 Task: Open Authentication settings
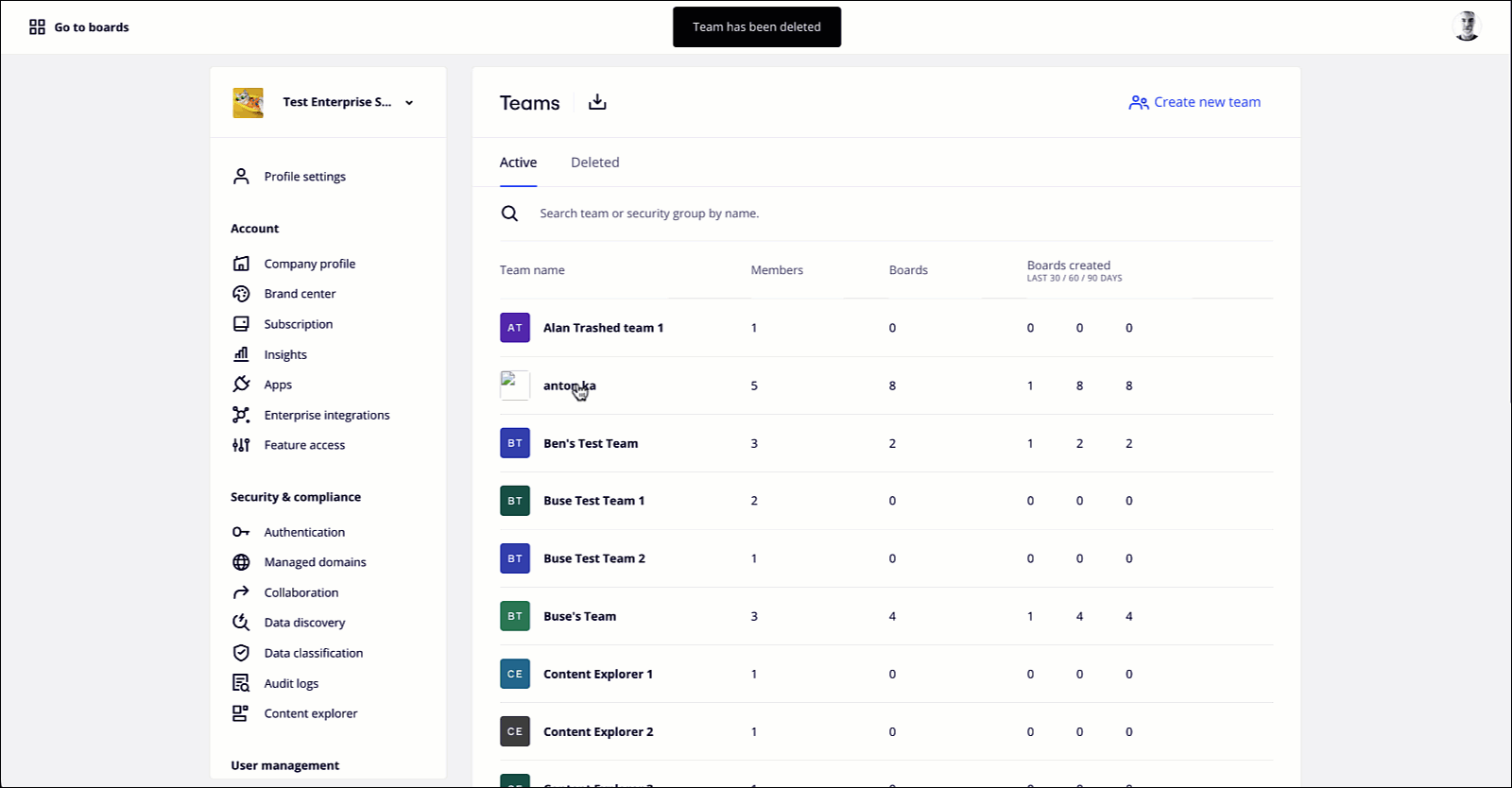(x=304, y=532)
